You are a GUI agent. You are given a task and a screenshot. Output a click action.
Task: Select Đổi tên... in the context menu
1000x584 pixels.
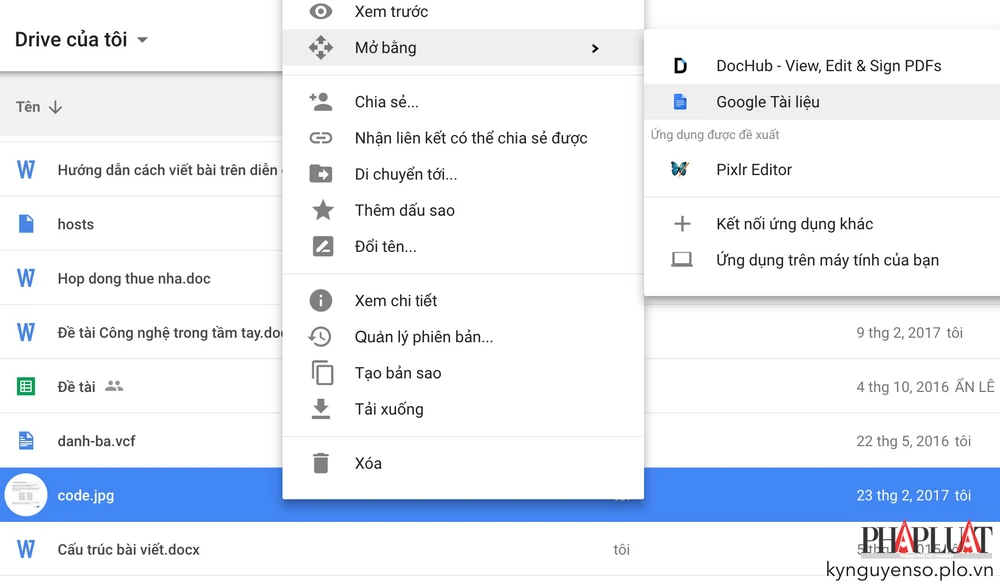(385, 246)
